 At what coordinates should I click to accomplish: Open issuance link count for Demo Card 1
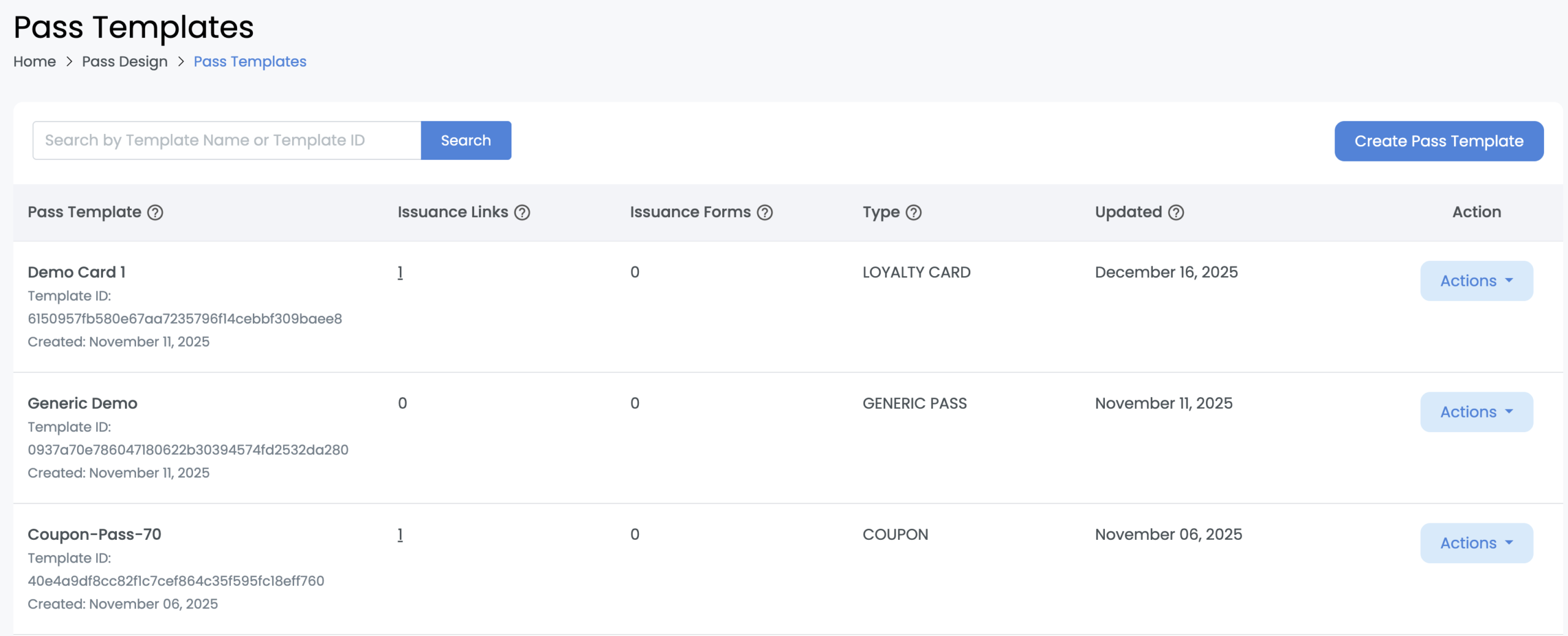point(400,272)
